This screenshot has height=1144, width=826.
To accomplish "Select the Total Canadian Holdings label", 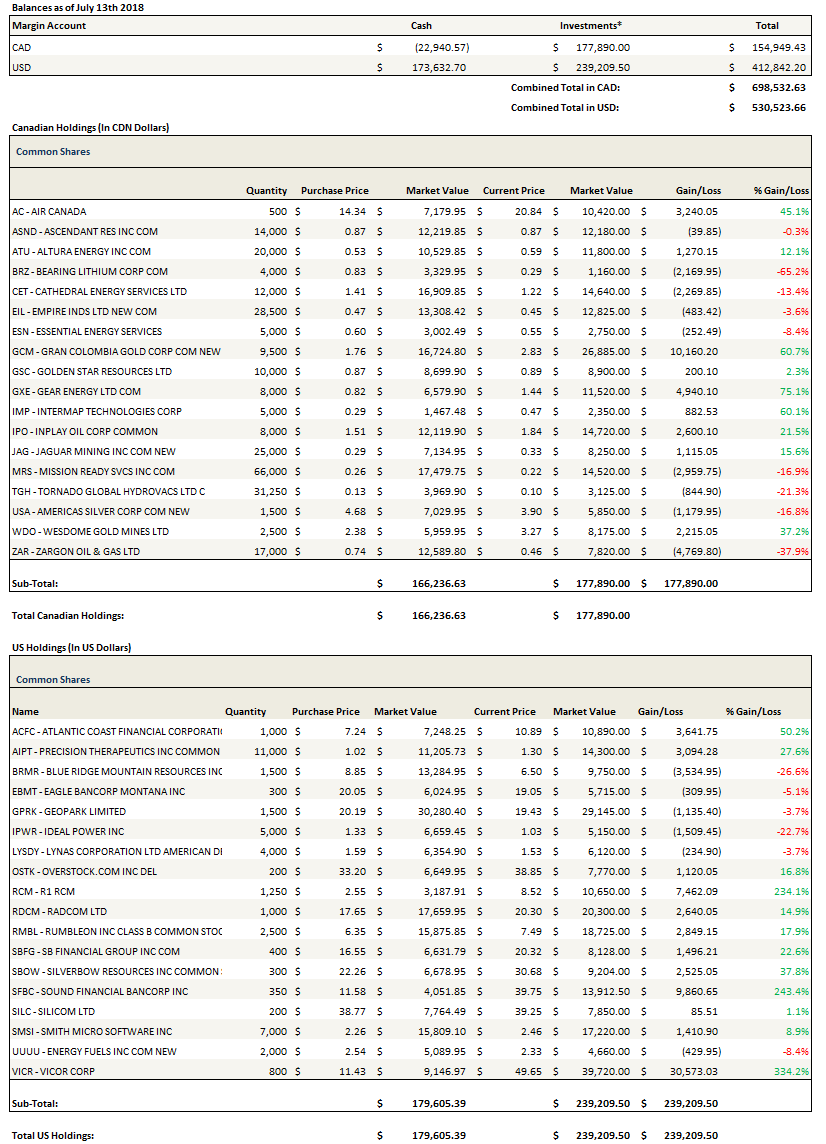I will coord(68,615).
